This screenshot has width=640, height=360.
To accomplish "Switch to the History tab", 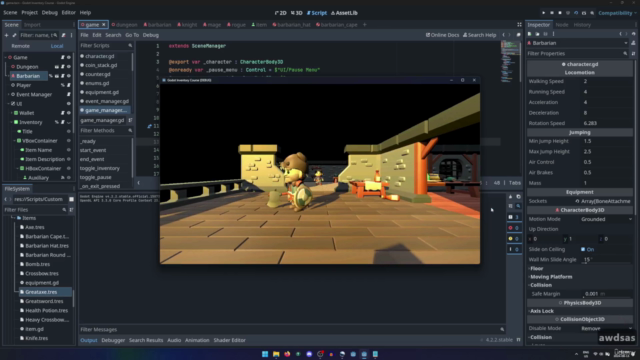I will click(582, 25).
